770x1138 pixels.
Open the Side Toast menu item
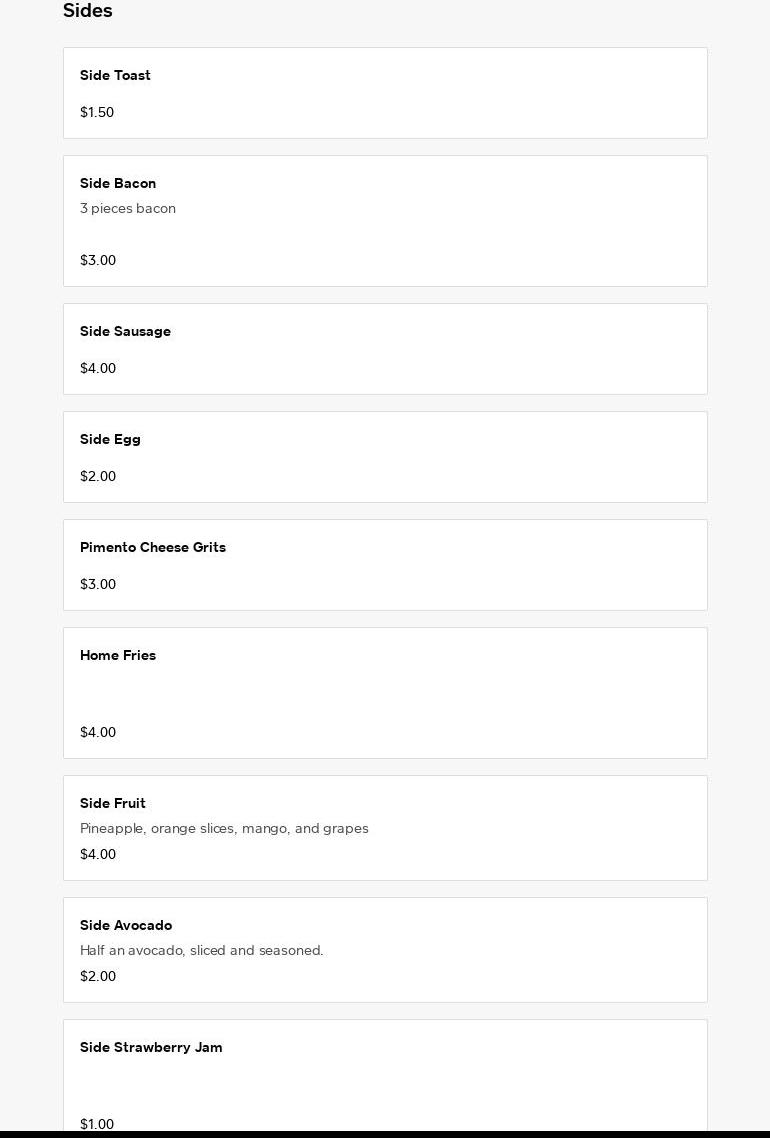coord(385,92)
